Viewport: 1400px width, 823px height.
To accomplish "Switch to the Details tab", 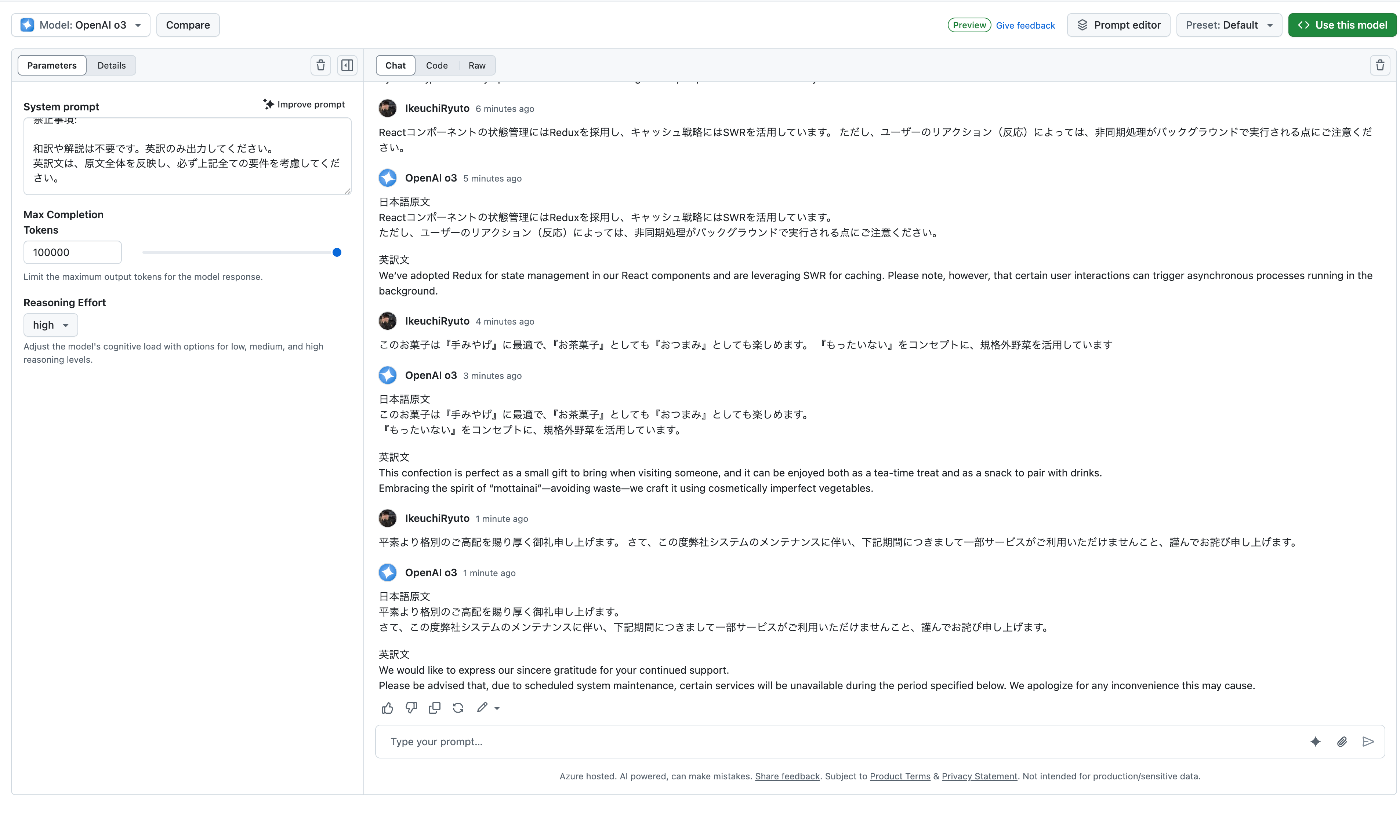I will [112, 65].
